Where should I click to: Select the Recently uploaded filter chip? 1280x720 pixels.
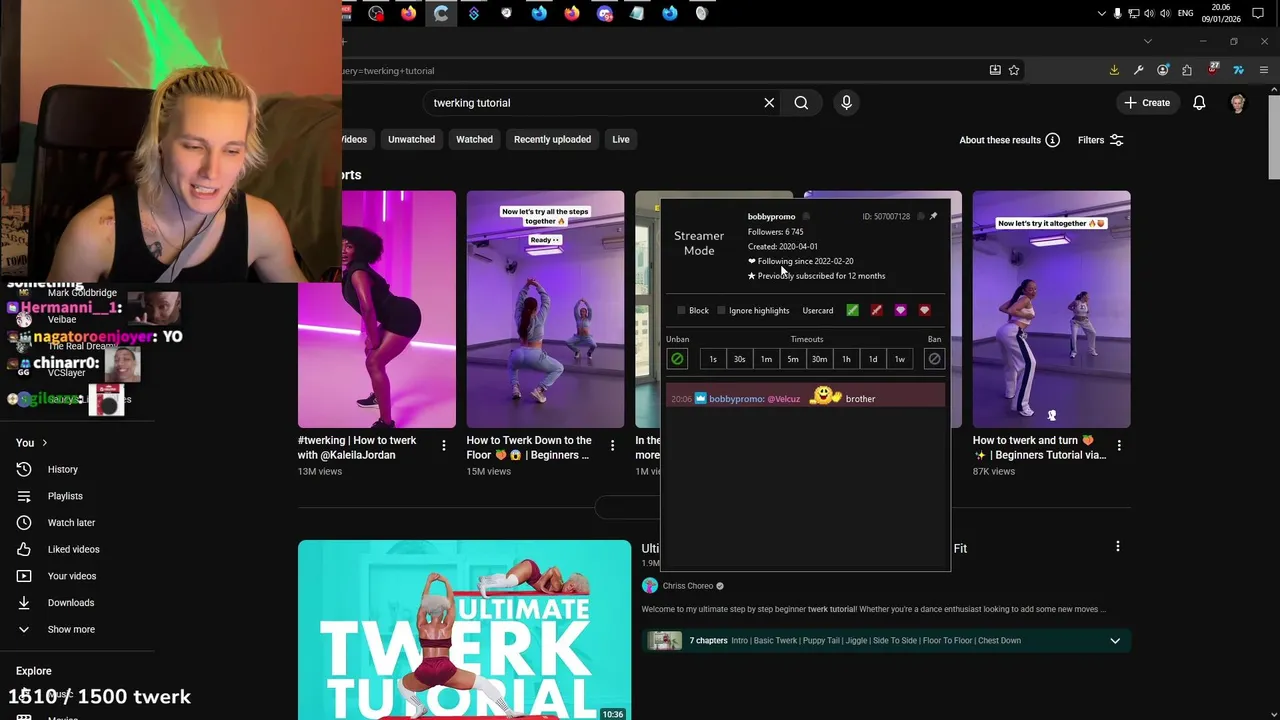pos(552,139)
